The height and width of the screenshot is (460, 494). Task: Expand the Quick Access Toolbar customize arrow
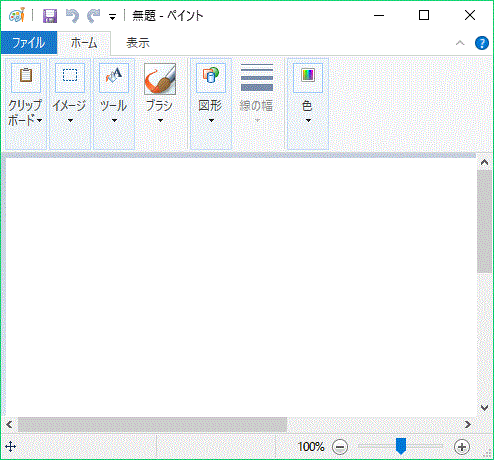point(113,17)
